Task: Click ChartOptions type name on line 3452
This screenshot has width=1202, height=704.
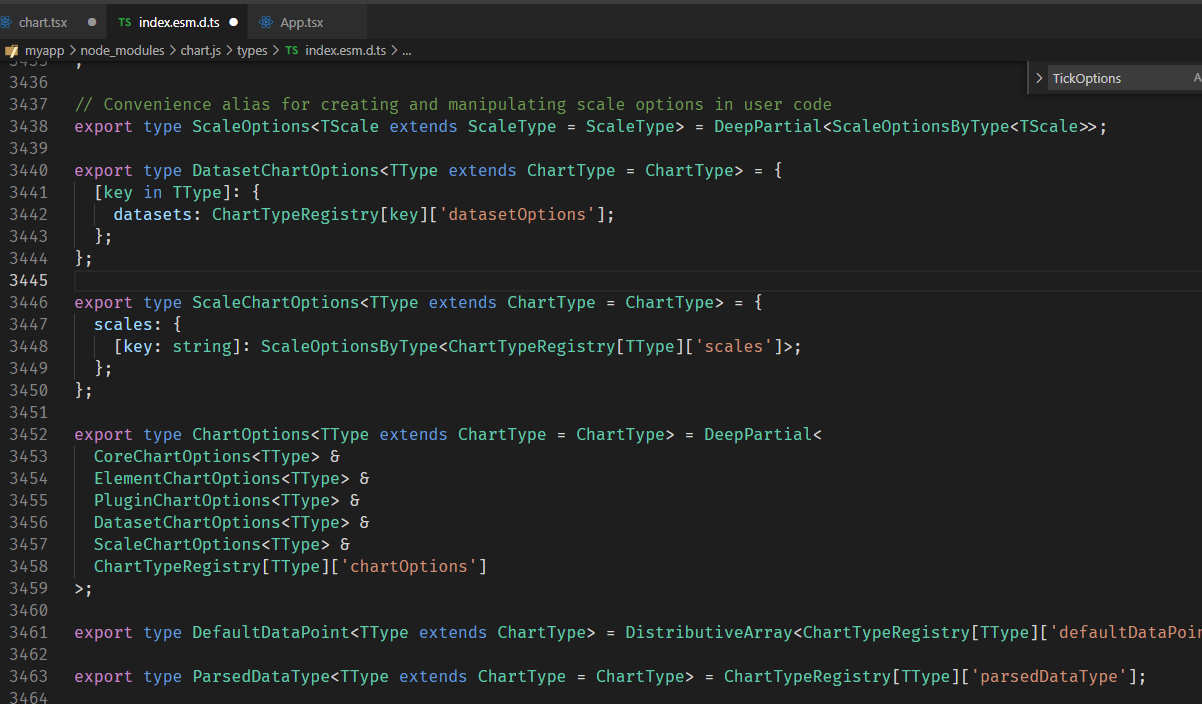Action: (251, 434)
